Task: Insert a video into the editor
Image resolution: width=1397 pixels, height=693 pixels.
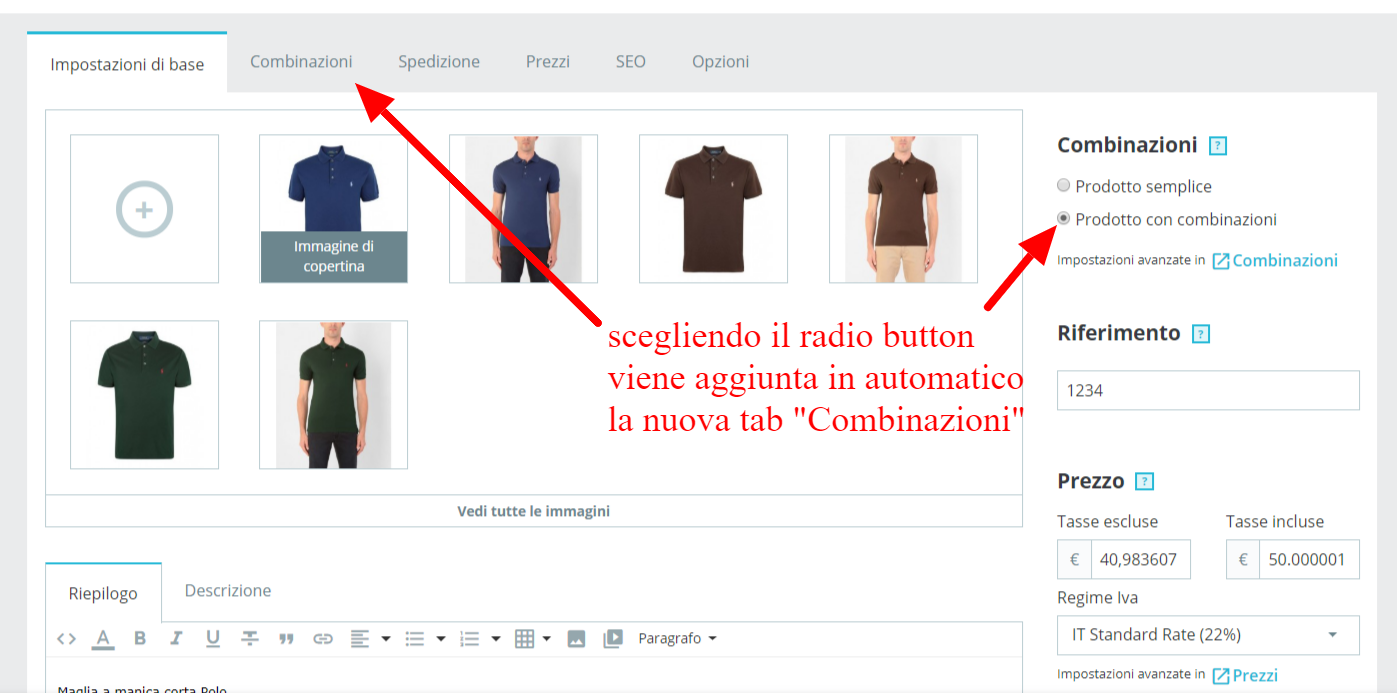Action: click(613, 638)
